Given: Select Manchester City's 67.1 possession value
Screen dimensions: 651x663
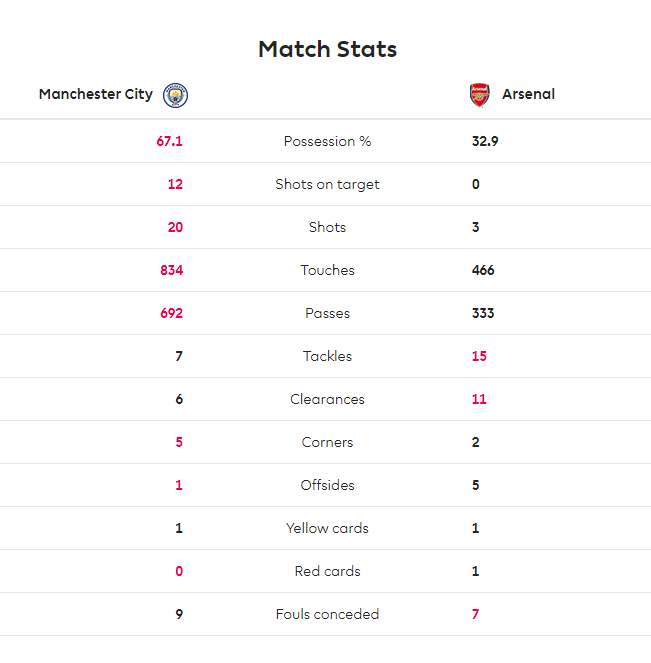Looking at the screenshot, I should point(170,141).
